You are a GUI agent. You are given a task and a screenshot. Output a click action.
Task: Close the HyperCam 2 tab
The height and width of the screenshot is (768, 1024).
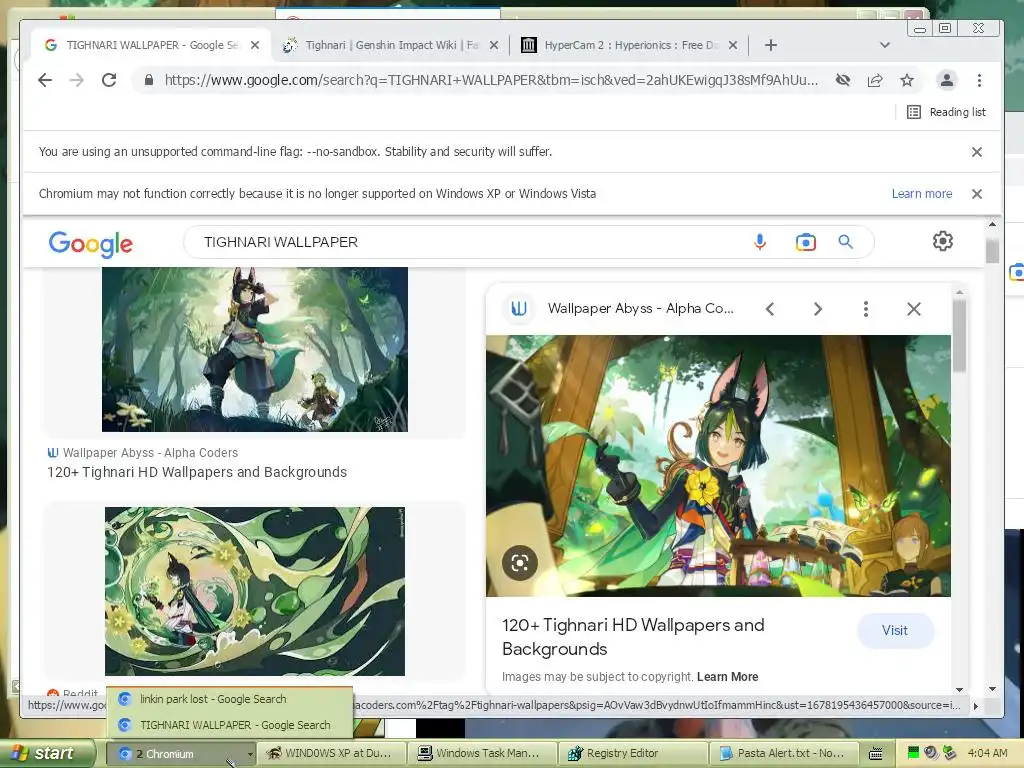[733, 45]
